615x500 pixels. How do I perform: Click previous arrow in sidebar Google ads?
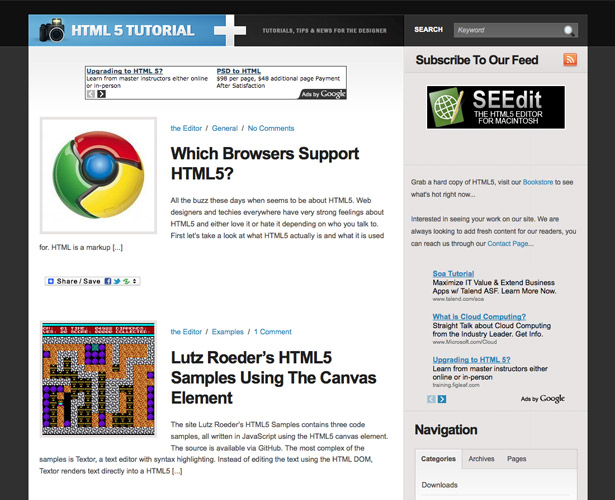431,399
